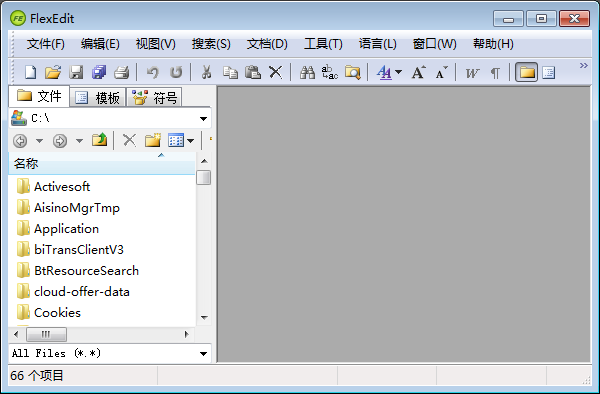The image size is (600, 394).
Task: Open the 帮助(H) menu
Action: point(493,44)
